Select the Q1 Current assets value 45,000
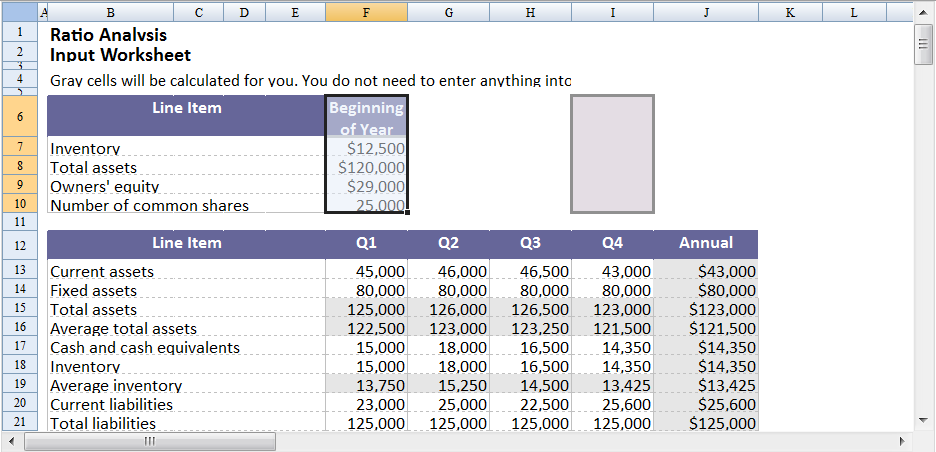 pos(366,271)
